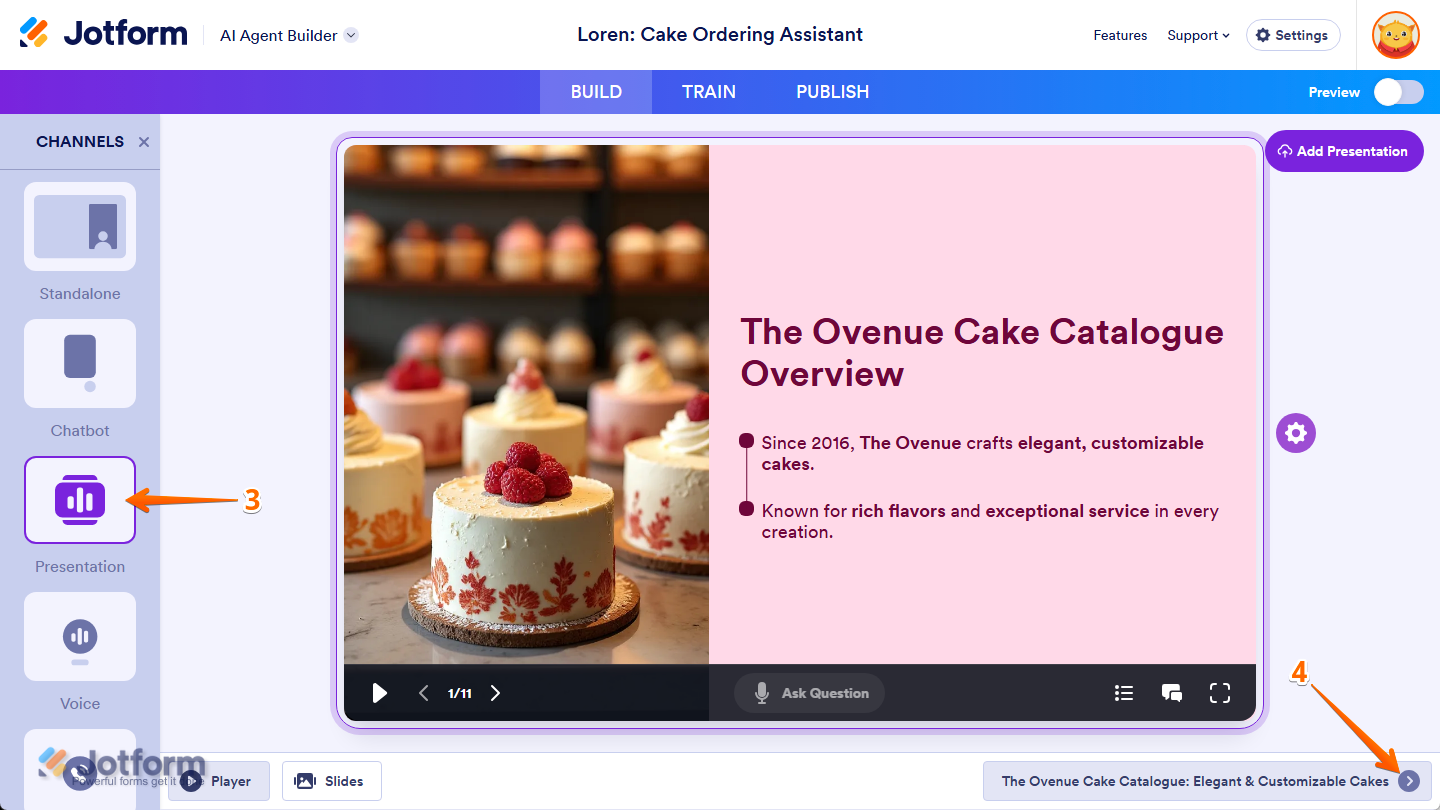Go to the previous slide
The height and width of the screenshot is (810, 1440).
[x=423, y=693]
